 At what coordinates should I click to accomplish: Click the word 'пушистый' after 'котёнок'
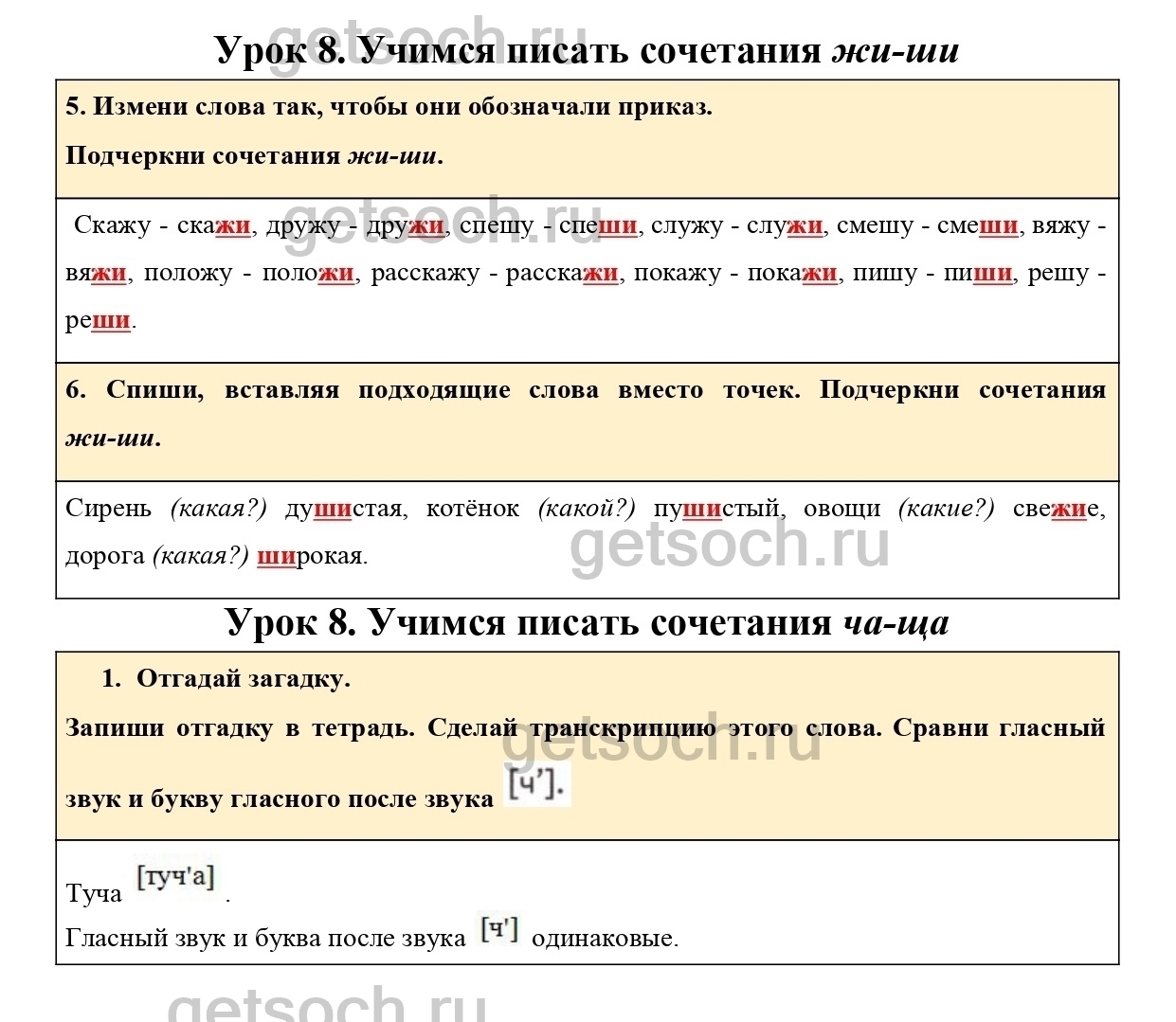[x=716, y=509]
